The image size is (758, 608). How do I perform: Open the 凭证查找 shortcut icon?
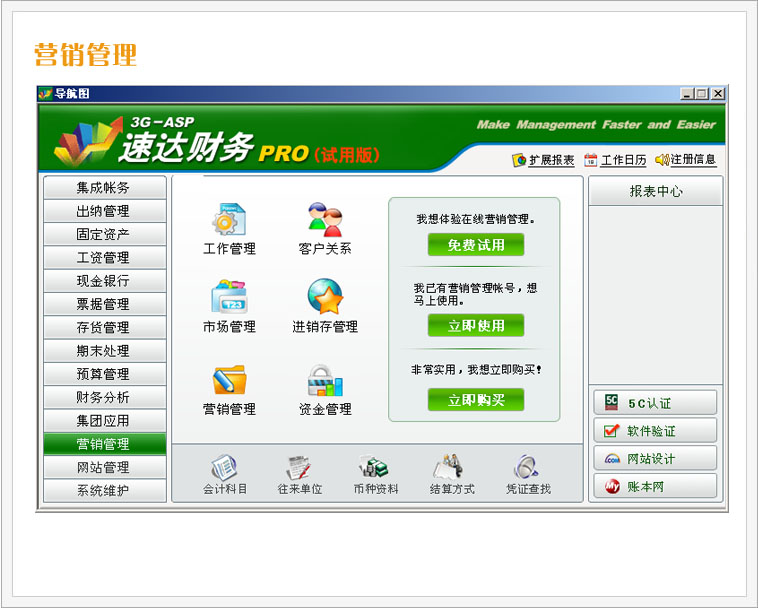(x=527, y=467)
